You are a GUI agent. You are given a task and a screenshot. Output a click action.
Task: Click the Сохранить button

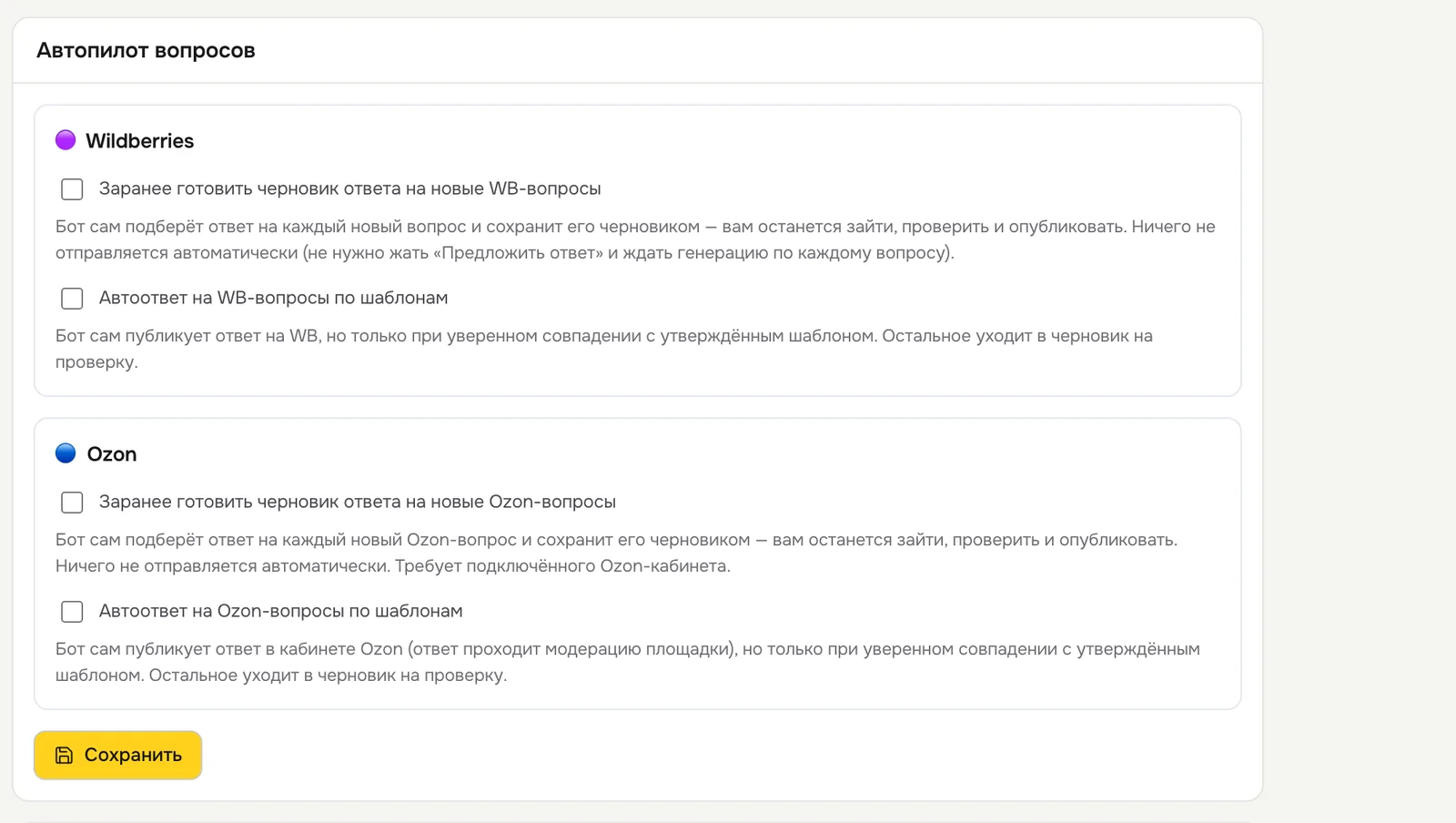point(118,755)
